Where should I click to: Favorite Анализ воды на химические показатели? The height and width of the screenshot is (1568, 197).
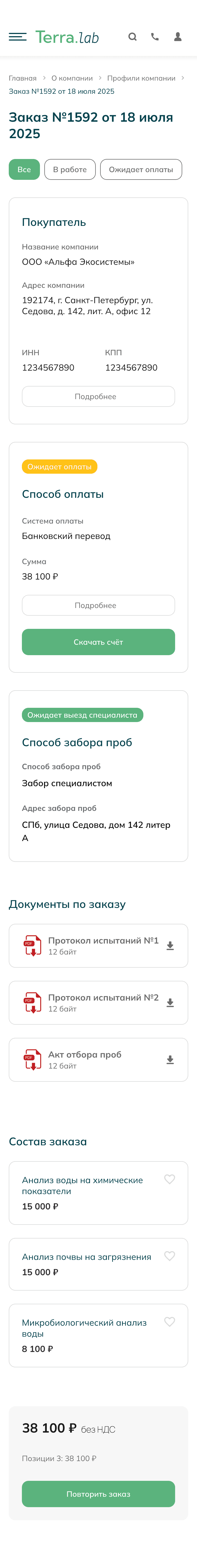(170, 1179)
